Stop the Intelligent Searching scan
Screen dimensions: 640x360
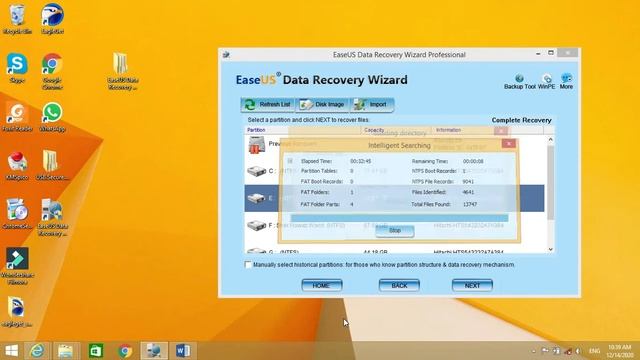click(395, 231)
